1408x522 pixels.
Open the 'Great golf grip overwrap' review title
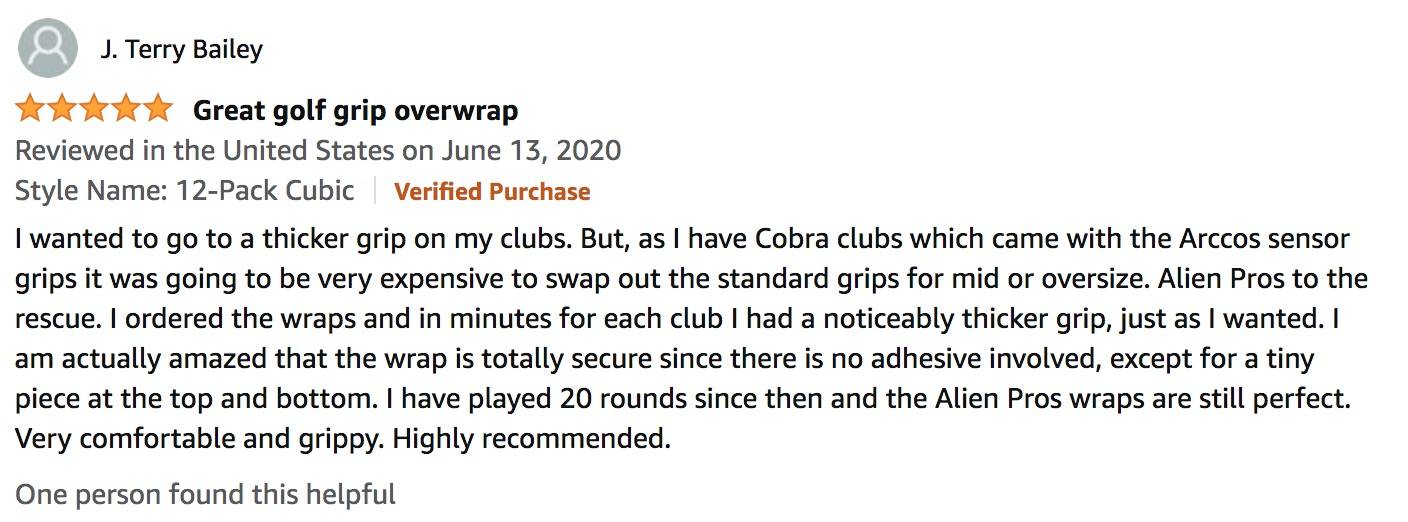click(x=355, y=110)
